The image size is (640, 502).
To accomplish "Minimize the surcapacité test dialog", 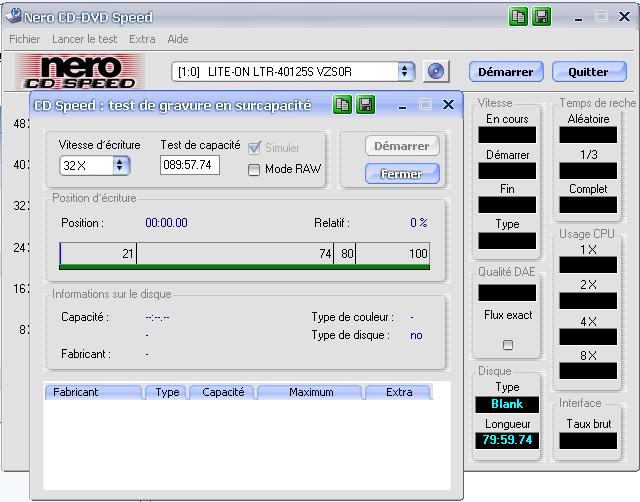I will coord(402,105).
